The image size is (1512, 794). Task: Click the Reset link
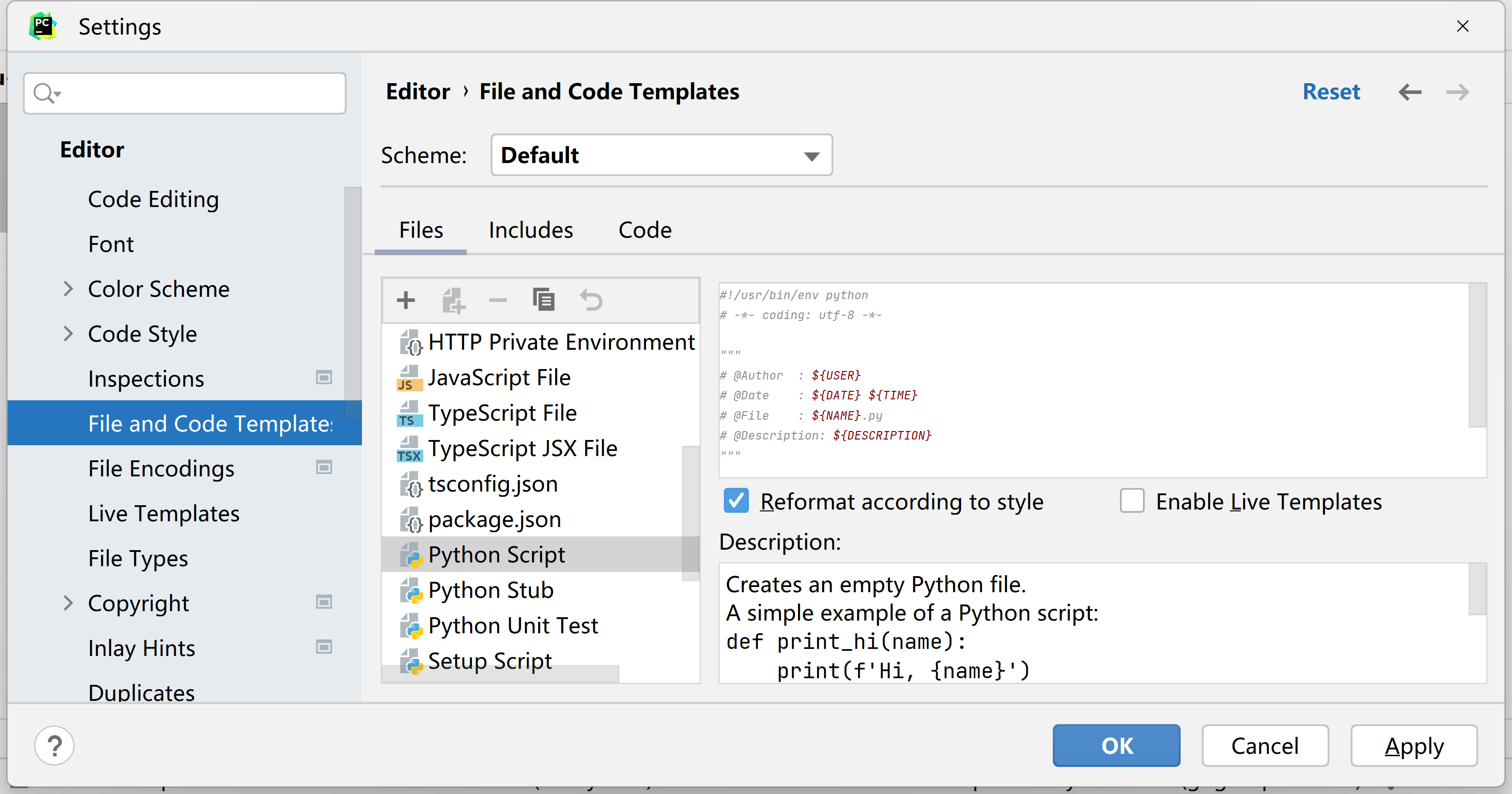1331,92
